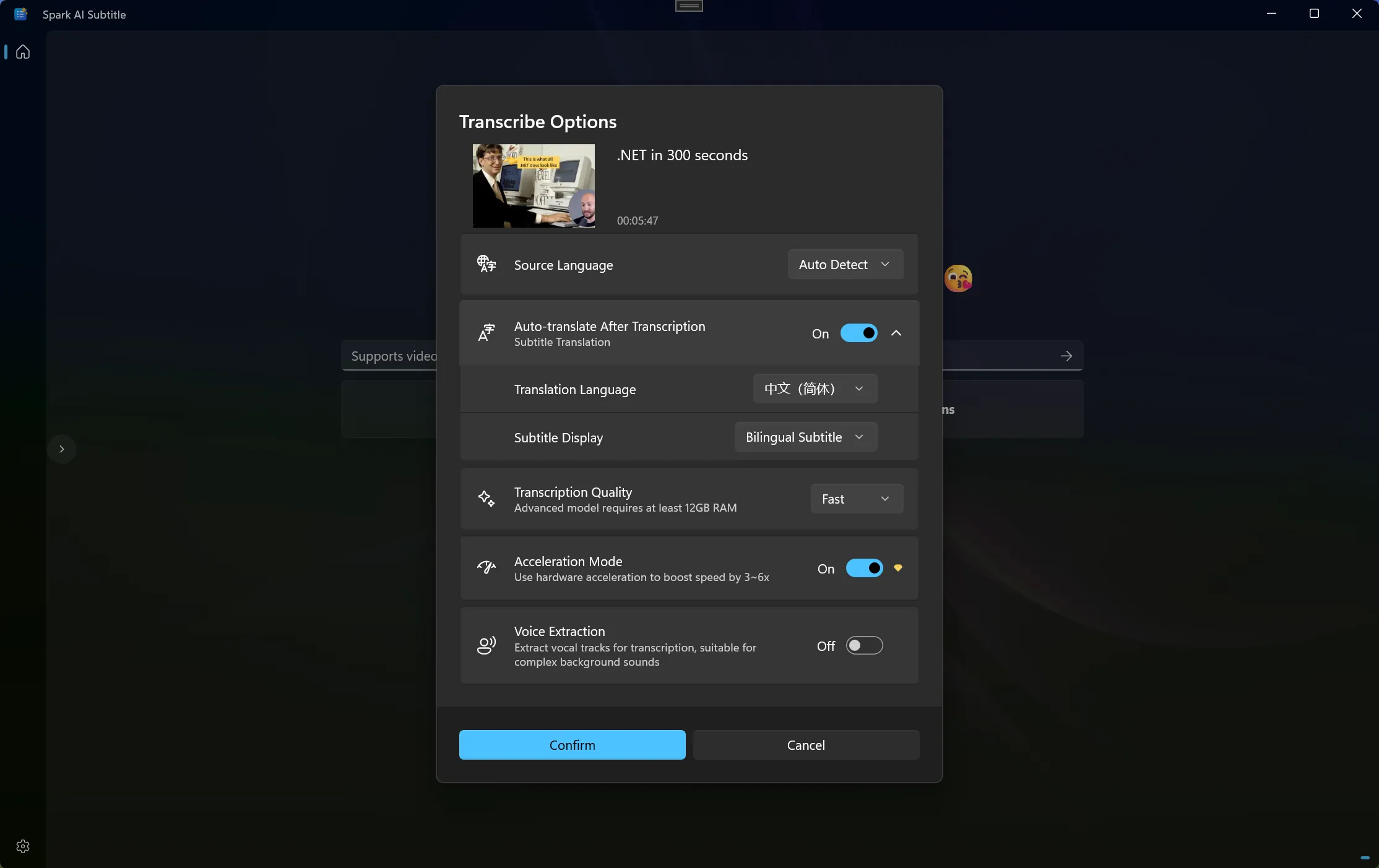The width and height of the screenshot is (1379, 868).
Task: Click the kissing emoji face icon
Action: pos(958,278)
